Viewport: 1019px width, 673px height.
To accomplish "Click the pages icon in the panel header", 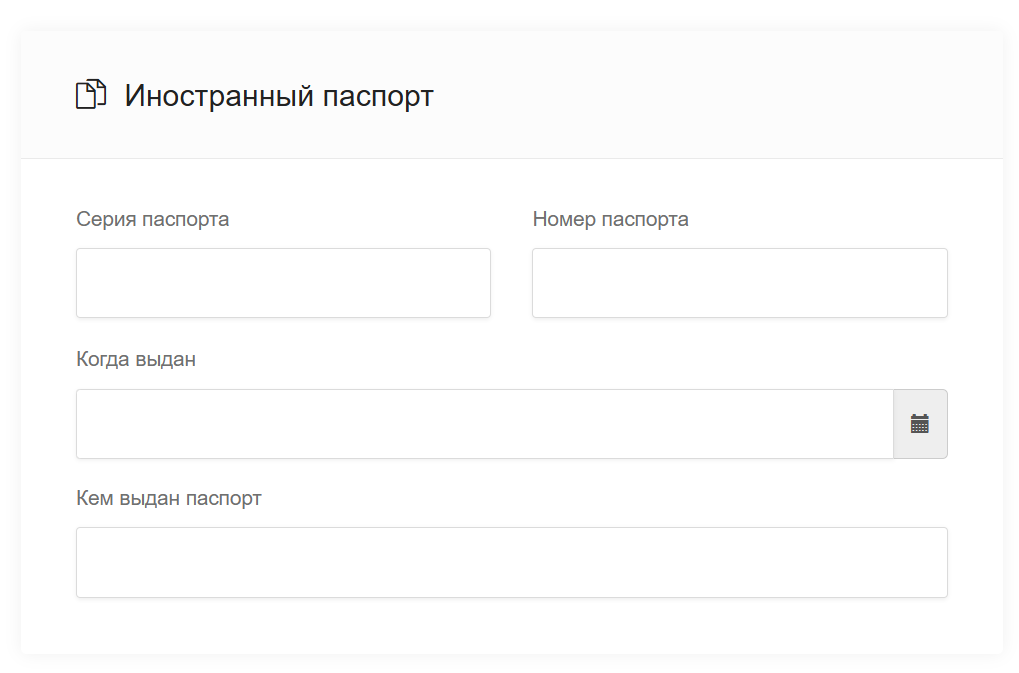I will pos(91,95).
